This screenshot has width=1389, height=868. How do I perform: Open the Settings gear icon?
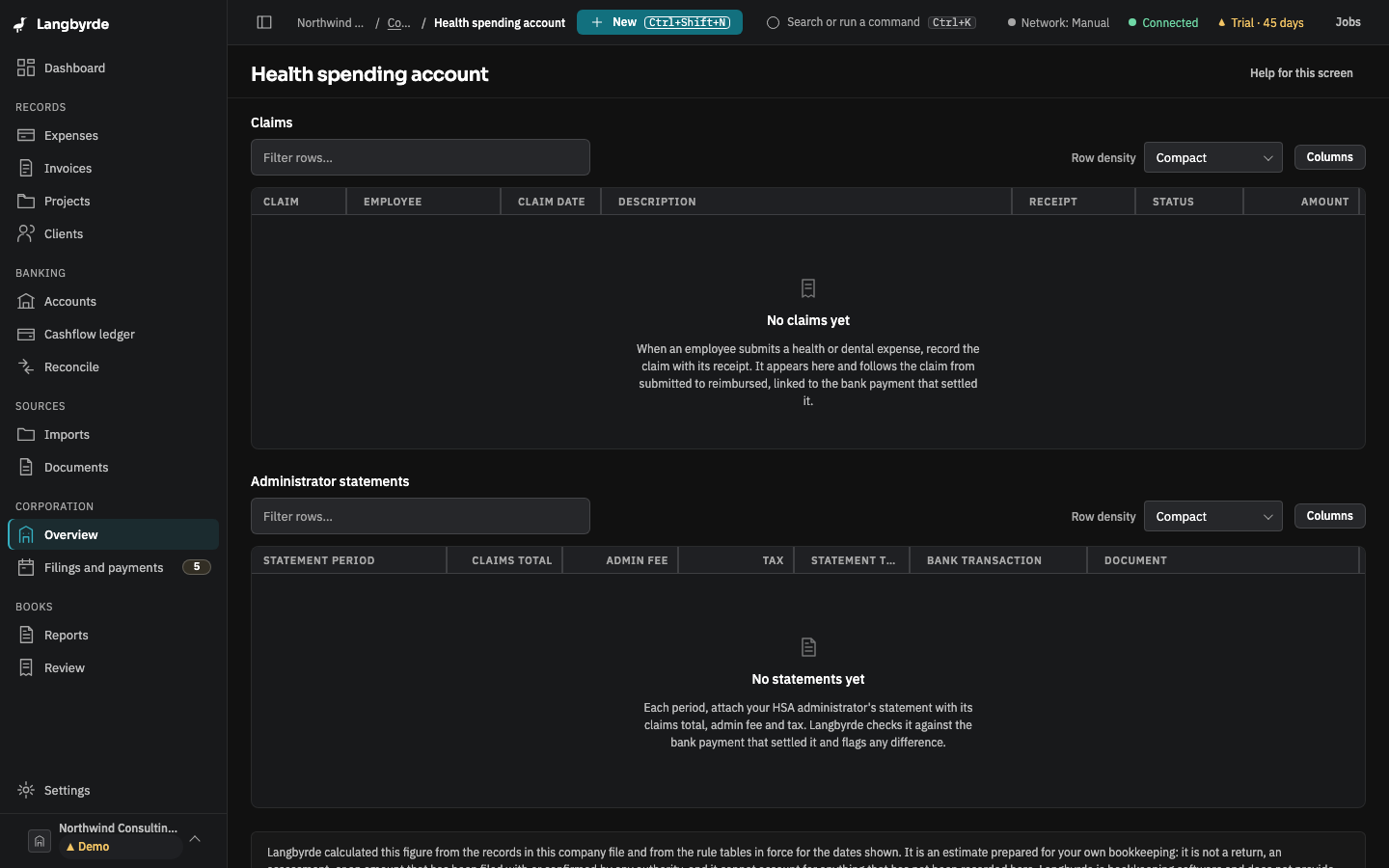[26, 790]
